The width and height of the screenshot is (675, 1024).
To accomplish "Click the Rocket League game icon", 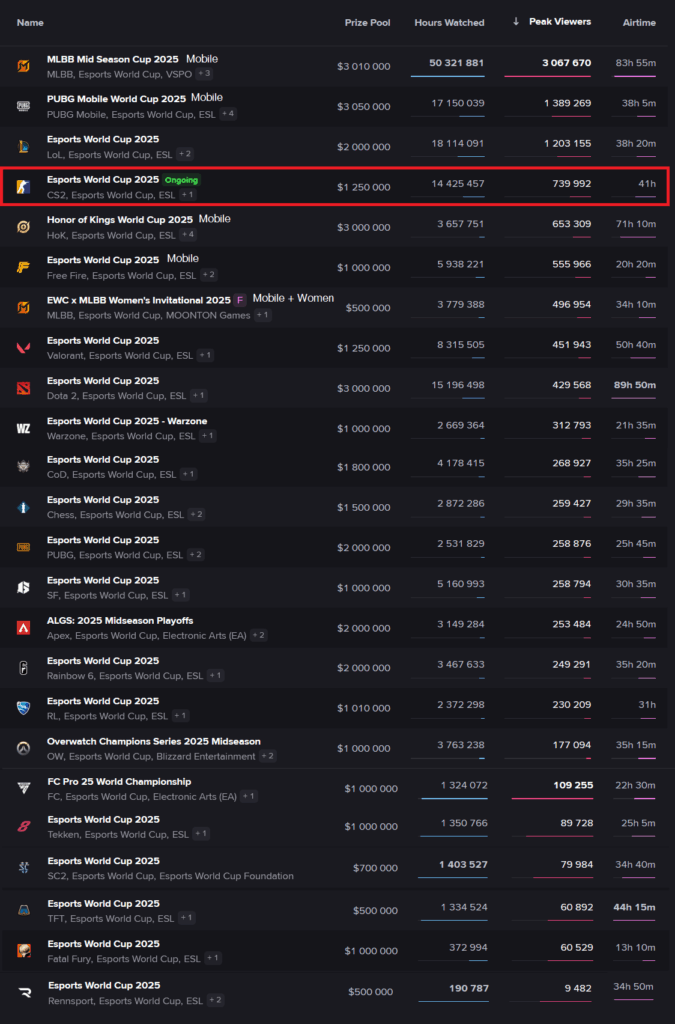I will click(x=24, y=708).
